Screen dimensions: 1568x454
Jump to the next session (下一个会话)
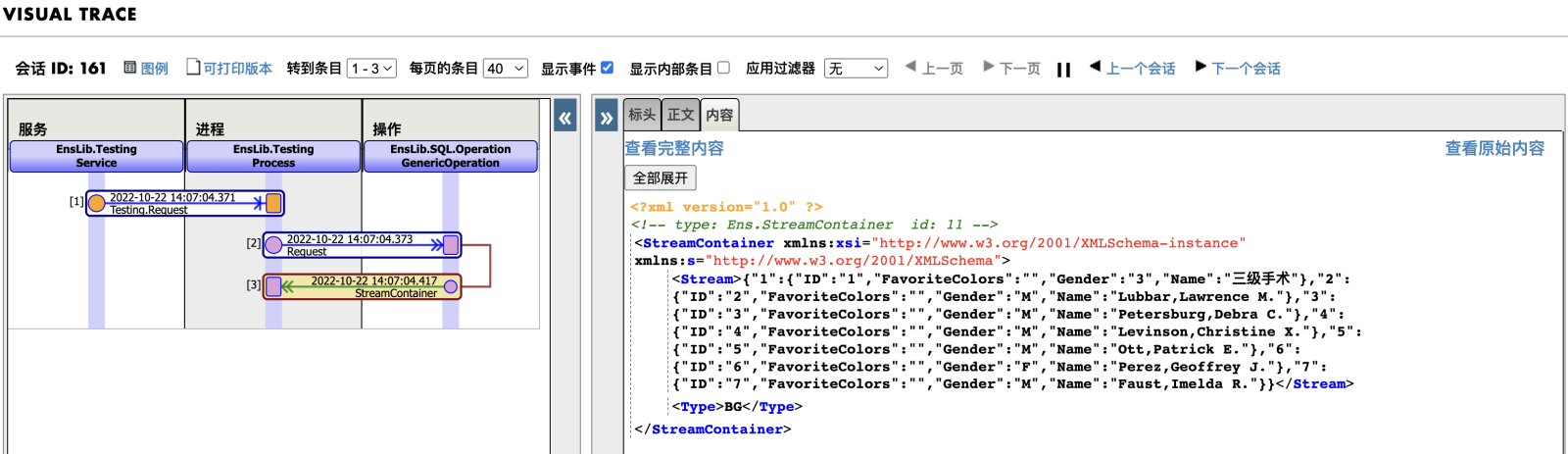tap(1239, 69)
